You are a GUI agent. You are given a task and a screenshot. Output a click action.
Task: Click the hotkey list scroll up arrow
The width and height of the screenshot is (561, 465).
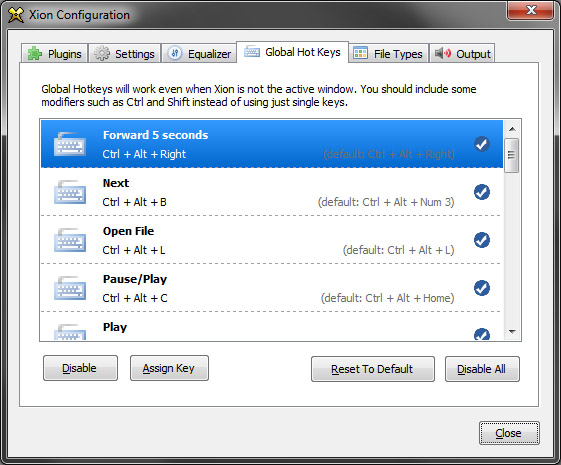point(512,129)
